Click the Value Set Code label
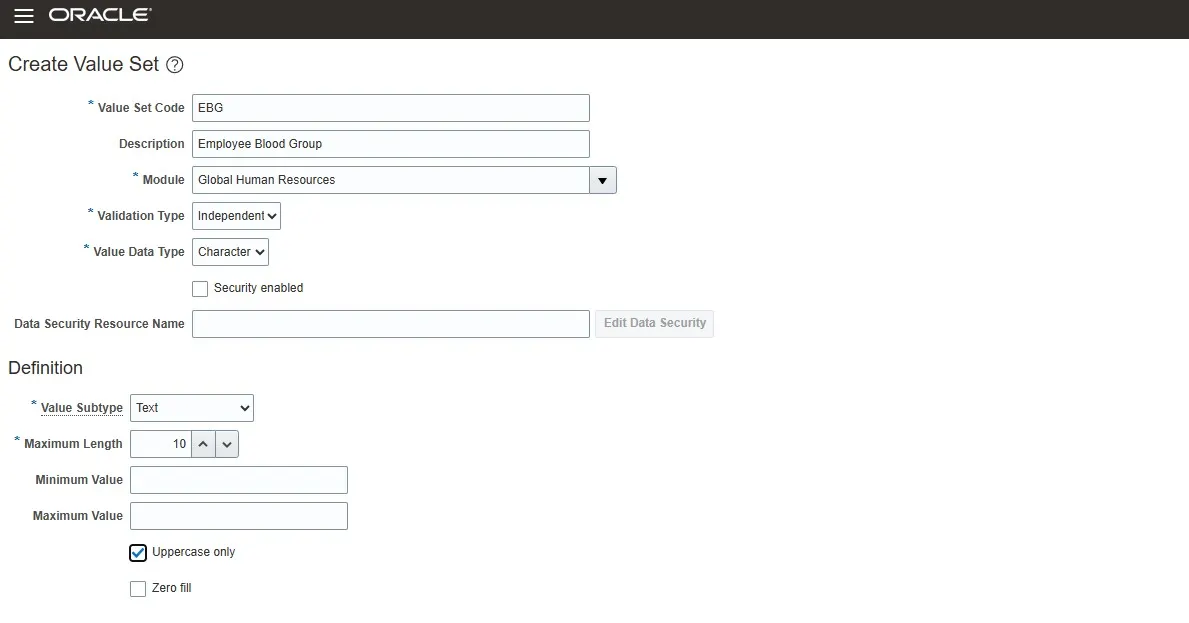The width and height of the screenshot is (1189, 623). (x=141, y=108)
